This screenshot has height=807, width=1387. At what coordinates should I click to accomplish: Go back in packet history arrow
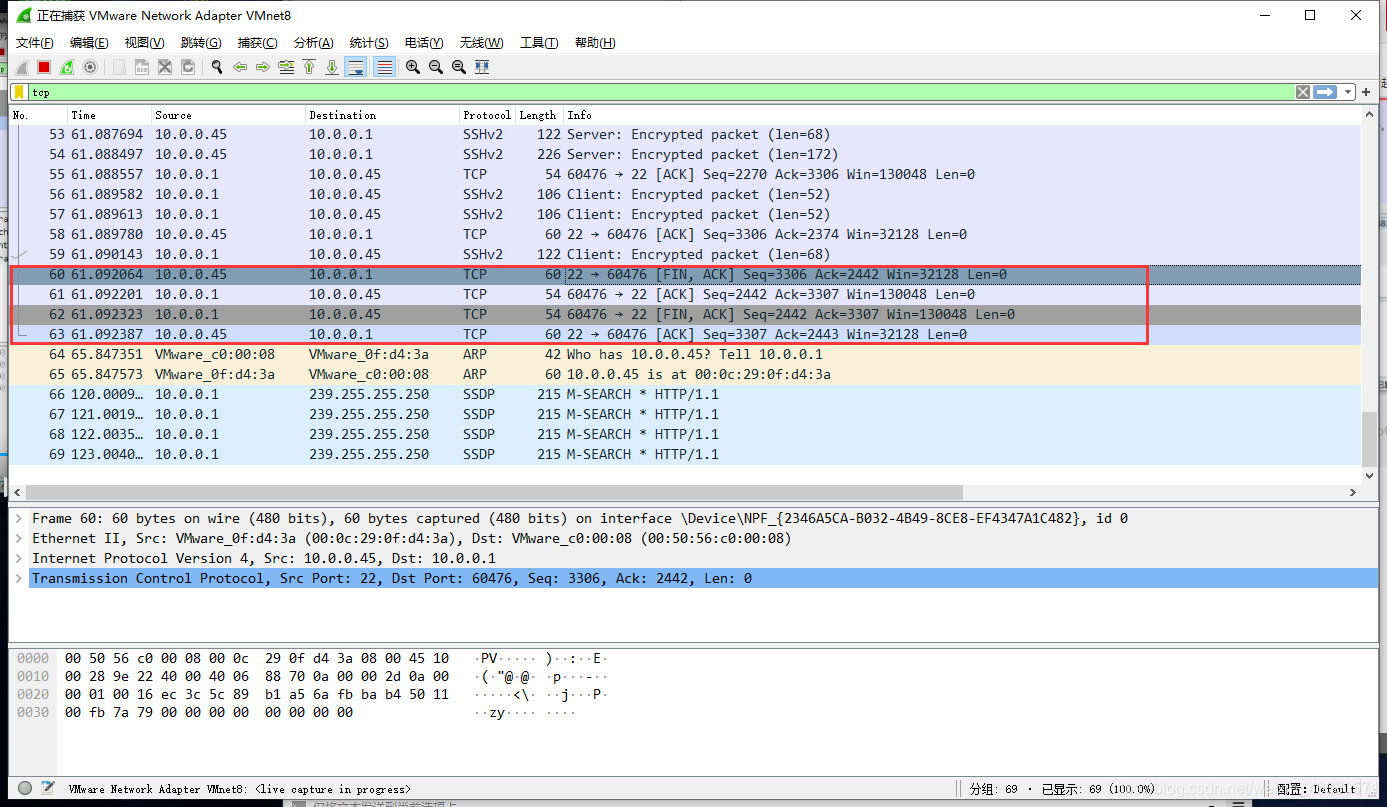click(x=240, y=67)
